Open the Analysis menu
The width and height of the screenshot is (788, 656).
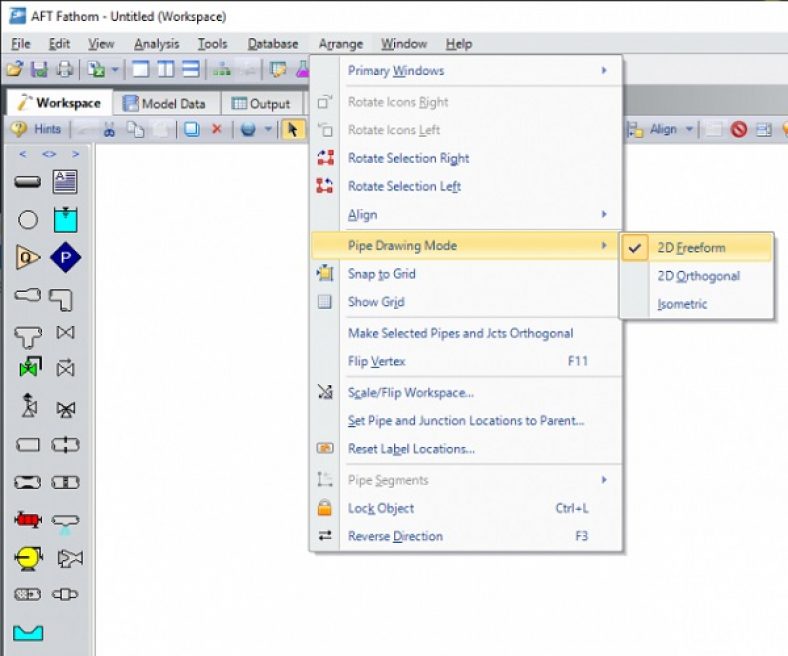(156, 44)
